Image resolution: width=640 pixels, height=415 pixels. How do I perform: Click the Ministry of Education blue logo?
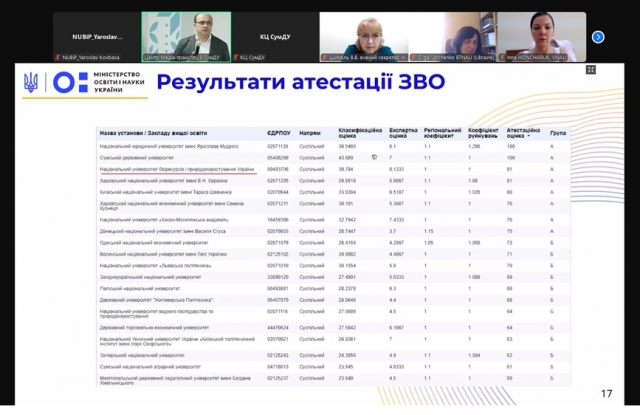[x=71, y=82]
